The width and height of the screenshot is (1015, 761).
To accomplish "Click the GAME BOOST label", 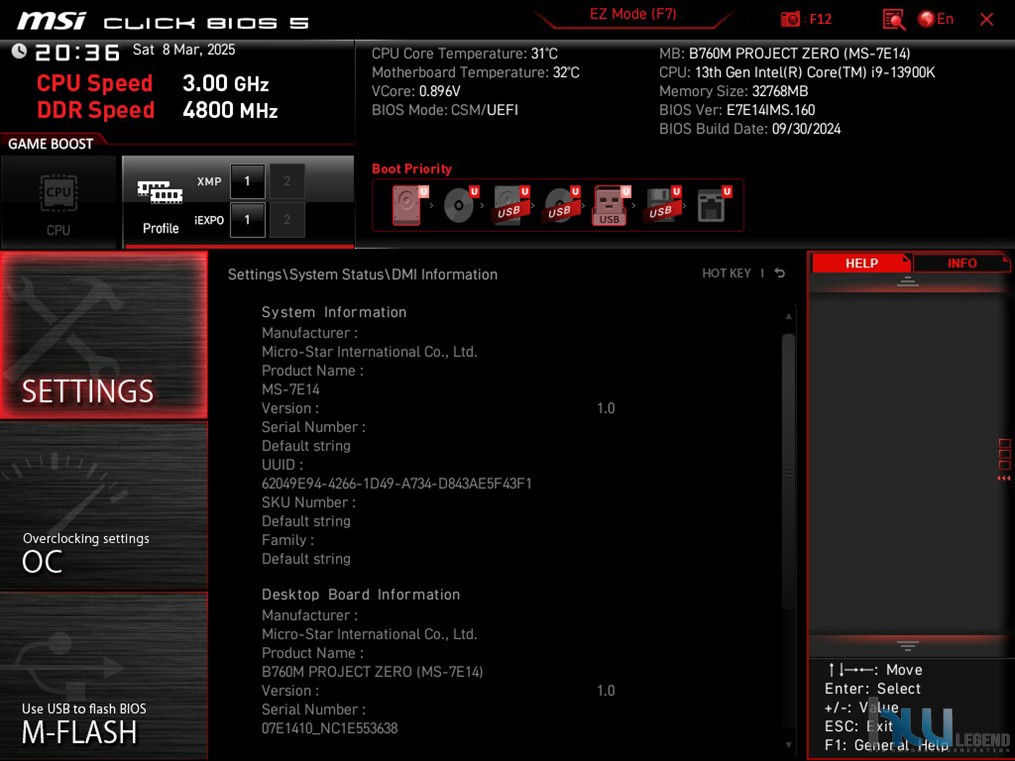I will point(50,144).
